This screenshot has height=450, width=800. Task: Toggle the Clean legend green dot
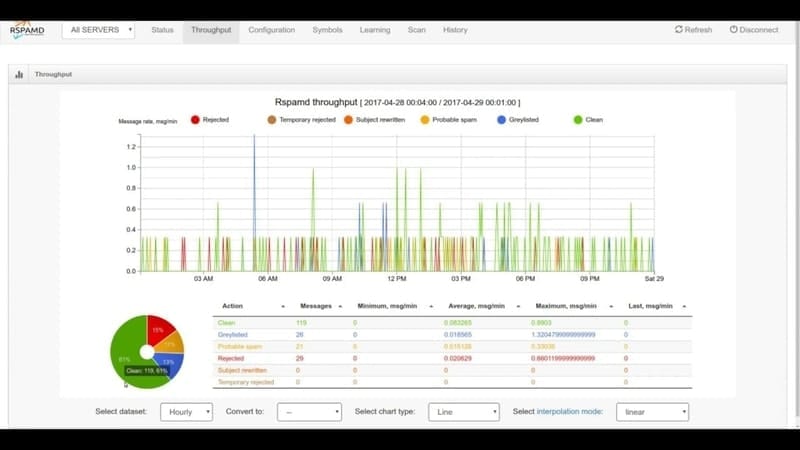578,120
